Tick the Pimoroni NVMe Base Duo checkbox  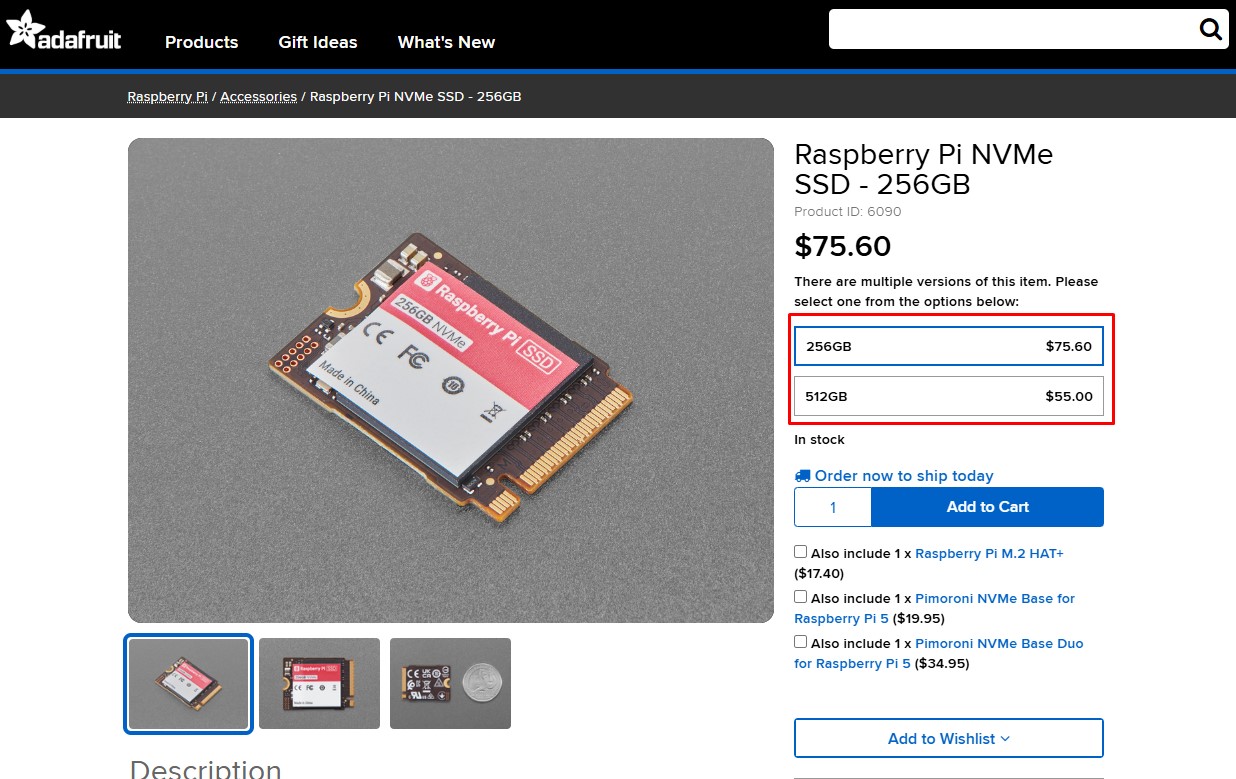801,642
